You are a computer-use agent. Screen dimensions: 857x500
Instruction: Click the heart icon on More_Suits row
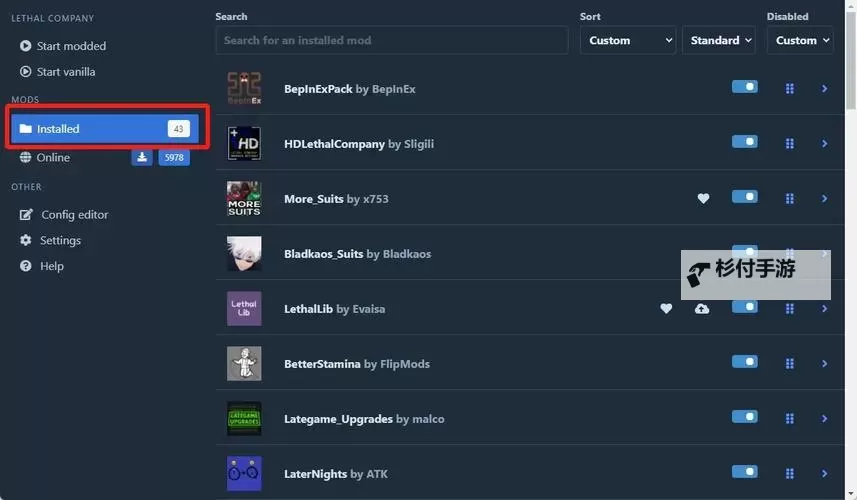703,199
